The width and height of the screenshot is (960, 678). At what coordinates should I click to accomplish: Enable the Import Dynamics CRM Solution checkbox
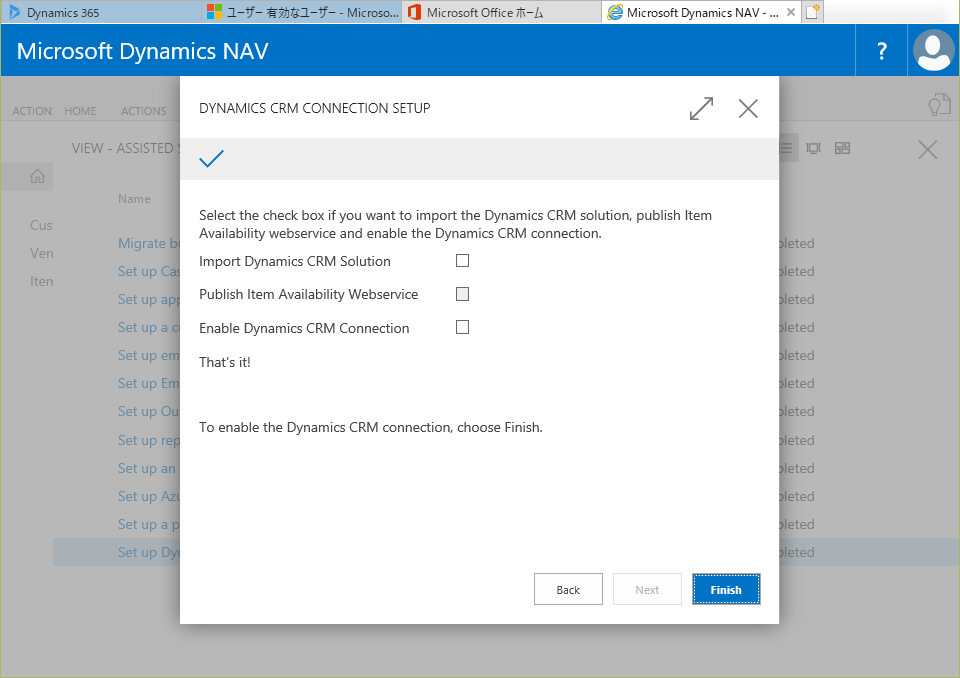(462, 261)
